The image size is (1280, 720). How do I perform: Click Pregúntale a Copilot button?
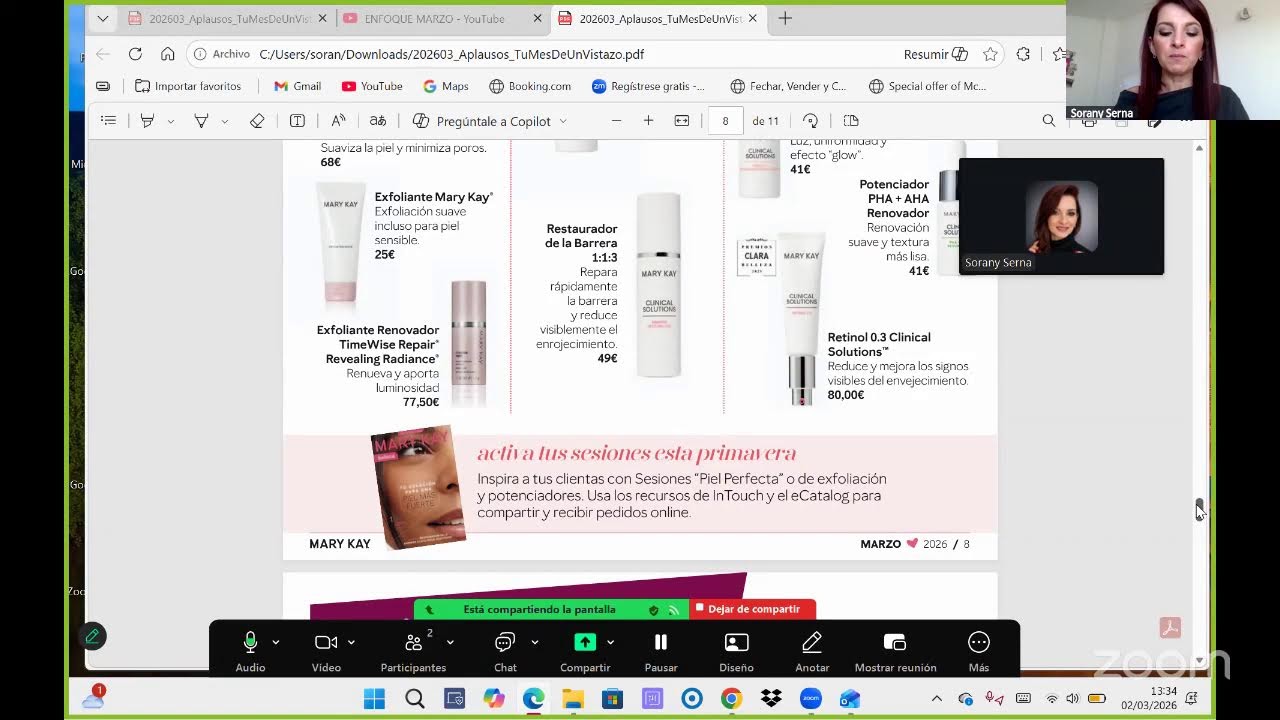click(483, 121)
